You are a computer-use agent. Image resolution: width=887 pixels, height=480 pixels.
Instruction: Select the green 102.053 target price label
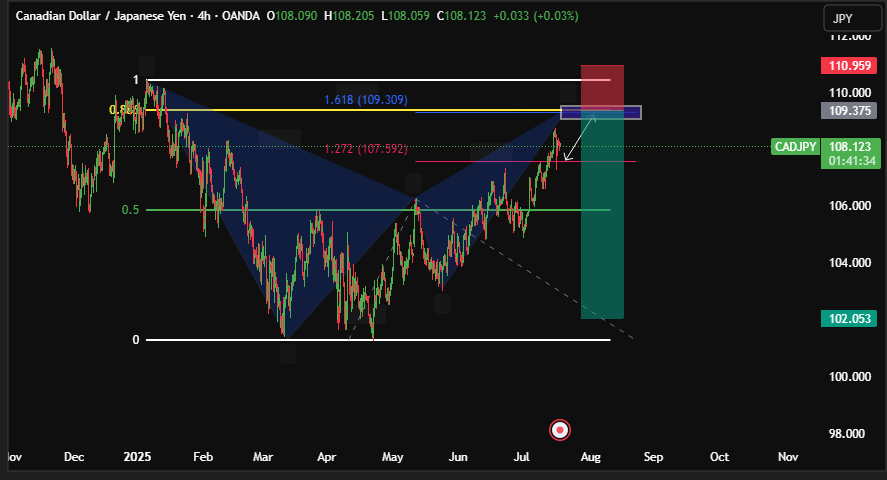pos(848,319)
